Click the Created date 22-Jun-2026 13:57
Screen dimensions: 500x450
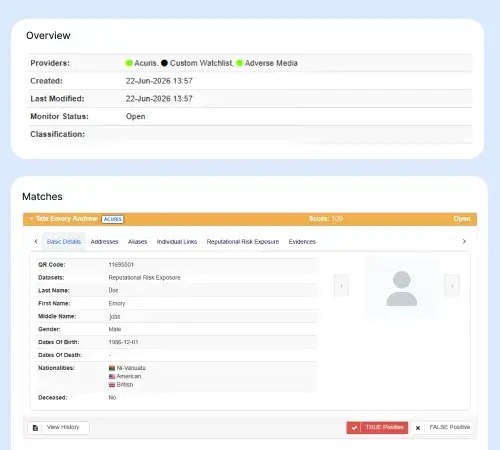[x=159, y=81]
